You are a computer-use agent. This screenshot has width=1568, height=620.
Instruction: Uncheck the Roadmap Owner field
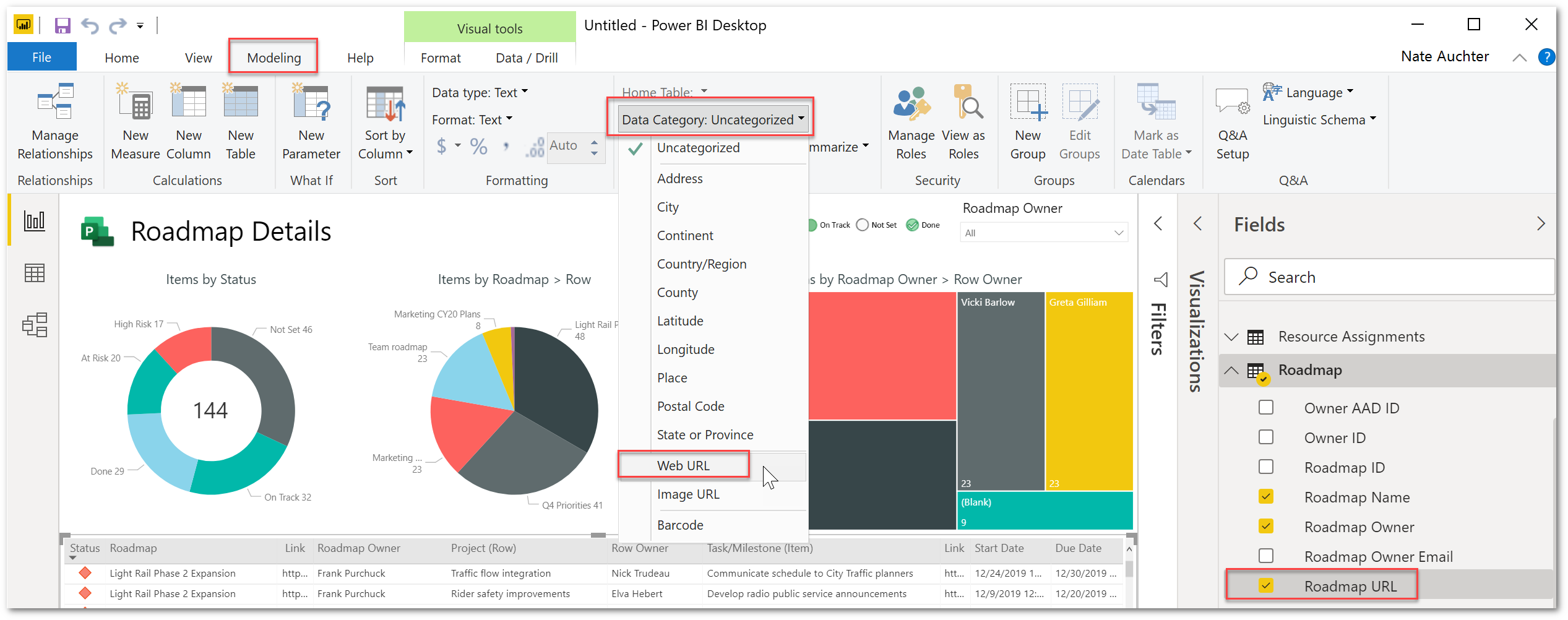tap(1266, 526)
